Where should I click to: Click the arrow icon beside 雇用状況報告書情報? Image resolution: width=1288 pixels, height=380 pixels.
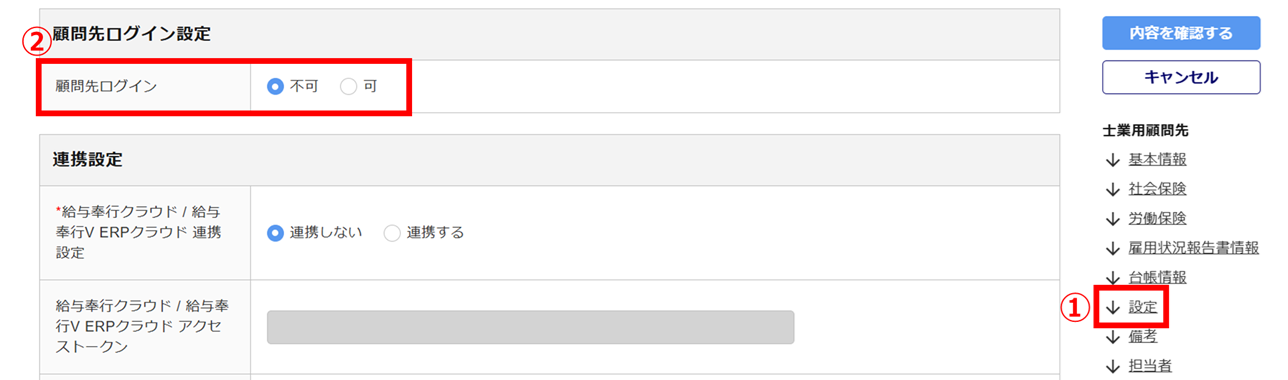pos(1112,248)
